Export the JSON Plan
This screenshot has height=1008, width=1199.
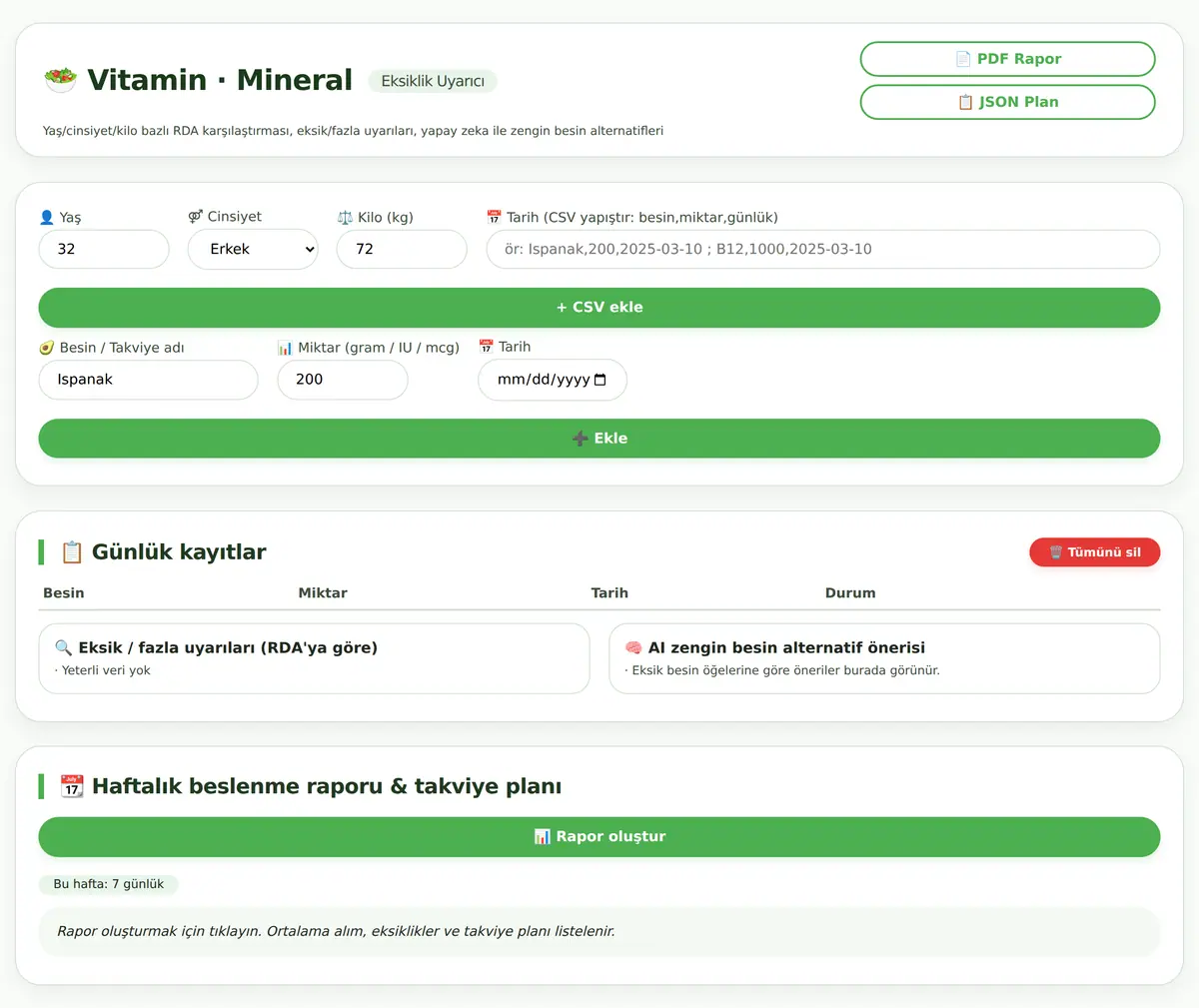[1007, 102]
